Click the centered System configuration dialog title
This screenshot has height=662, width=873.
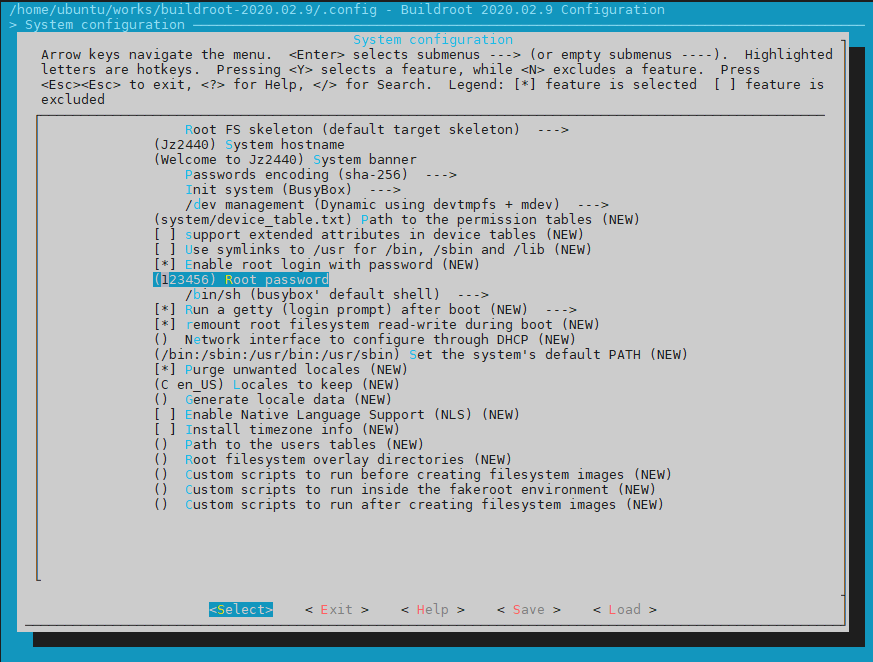pyautogui.click(x=433, y=40)
